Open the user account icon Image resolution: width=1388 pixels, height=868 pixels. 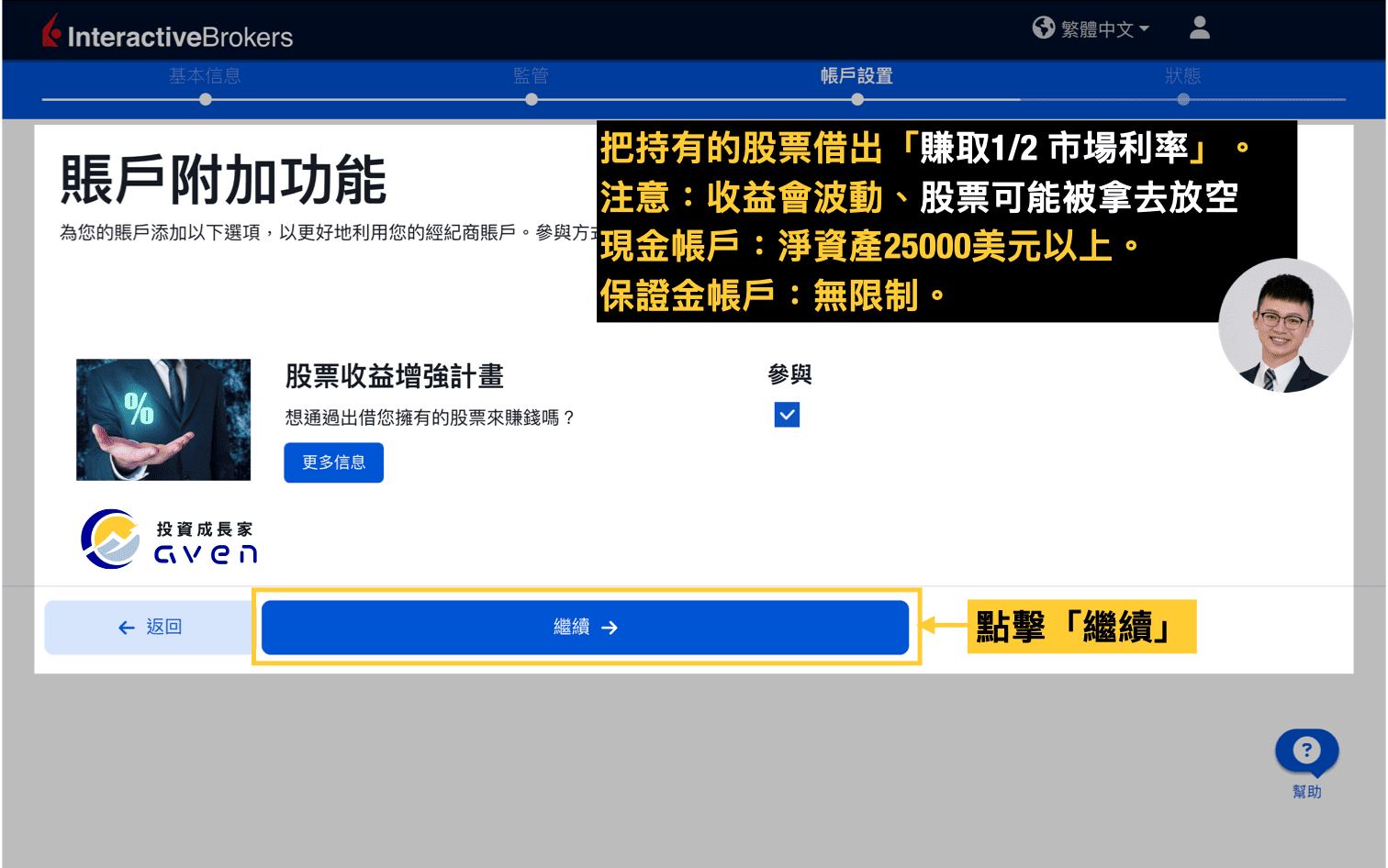click(1199, 28)
